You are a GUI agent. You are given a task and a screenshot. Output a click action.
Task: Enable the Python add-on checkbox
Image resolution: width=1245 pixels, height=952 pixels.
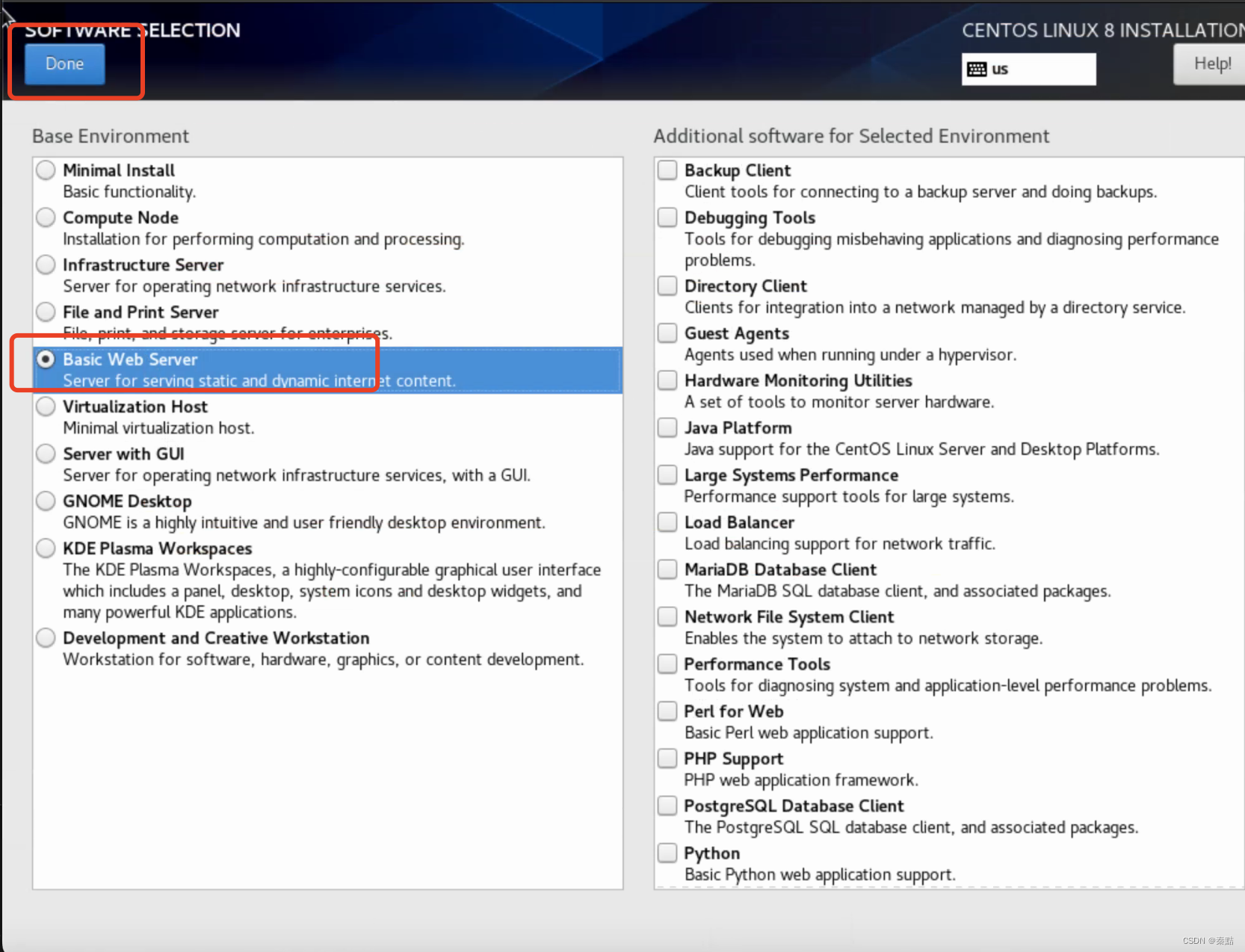667,853
